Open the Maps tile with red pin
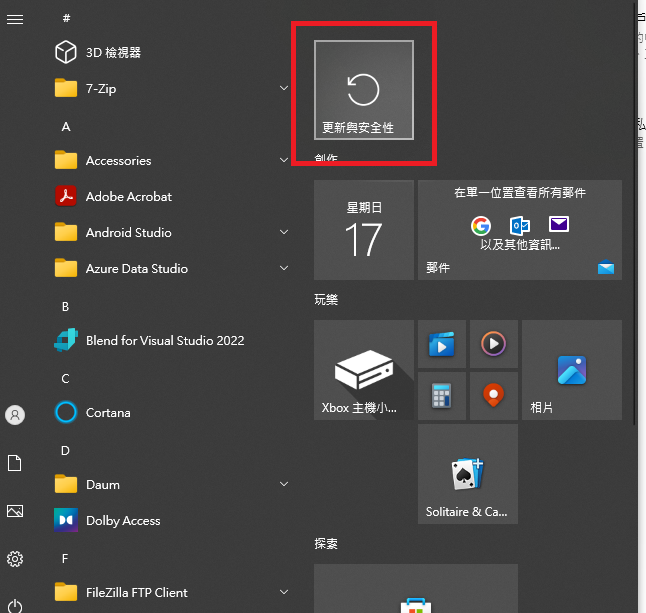Screen dimensions: 646x613 click(494, 396)
